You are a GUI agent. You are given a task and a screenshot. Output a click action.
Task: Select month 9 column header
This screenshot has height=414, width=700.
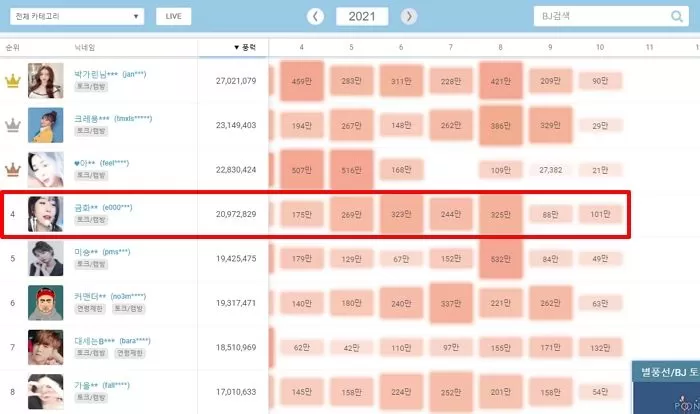(x=550, y=47)
